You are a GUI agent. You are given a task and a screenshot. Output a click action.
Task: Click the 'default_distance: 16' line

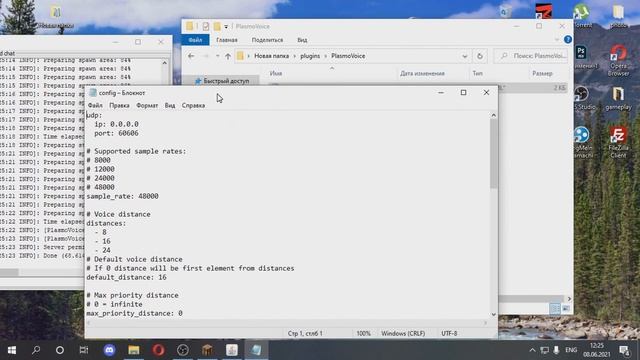tap(126, 277)
